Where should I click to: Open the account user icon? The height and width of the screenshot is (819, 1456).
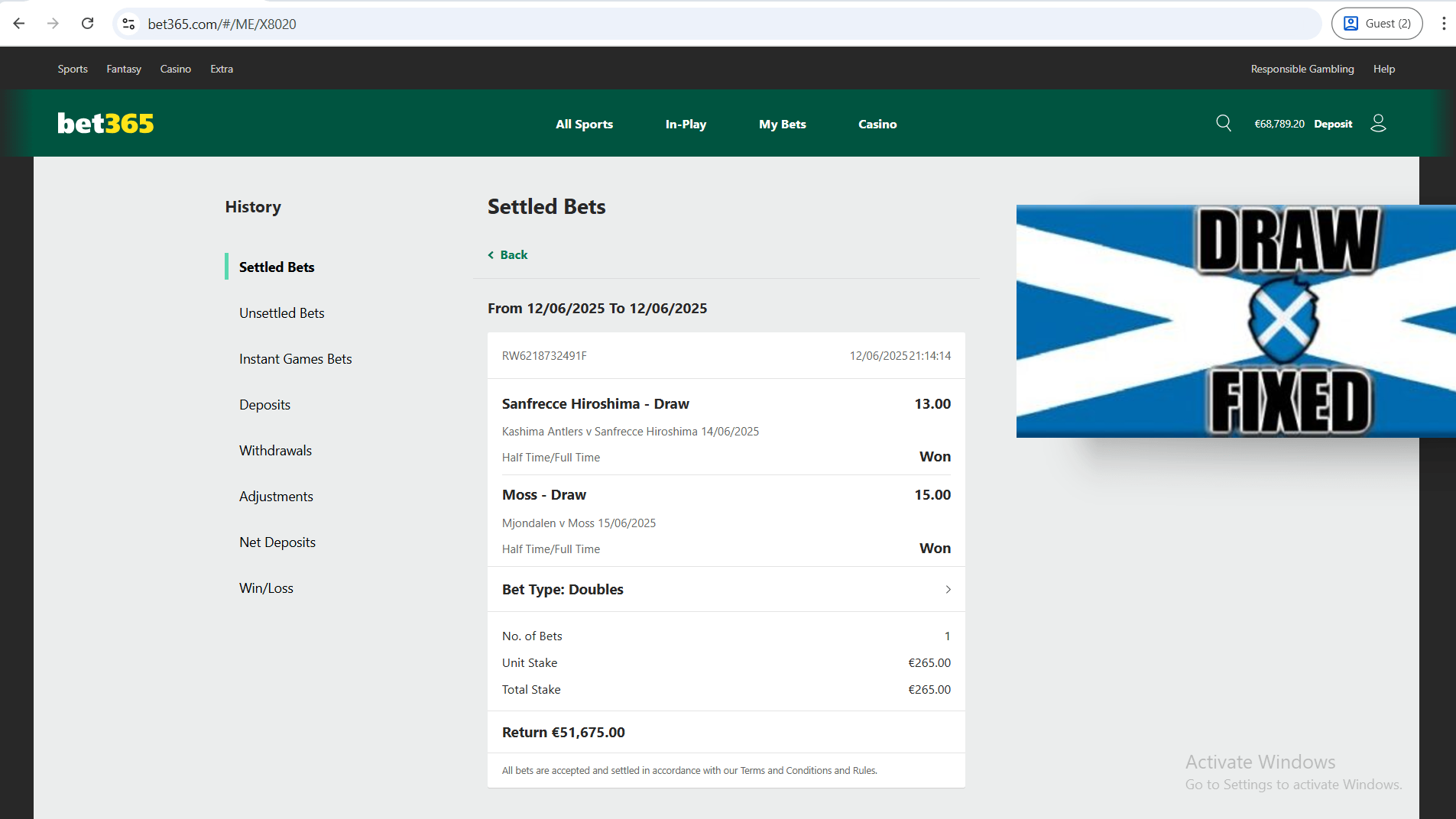click(1378, 123)
